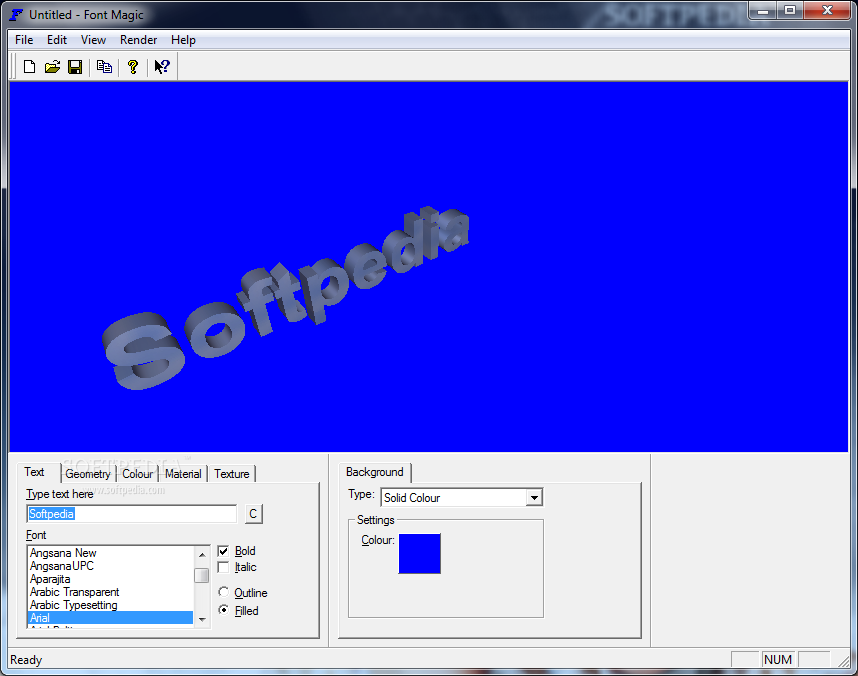Click font list scroll down arrow
Screen dimensions: 858x676
click(202, 620)
